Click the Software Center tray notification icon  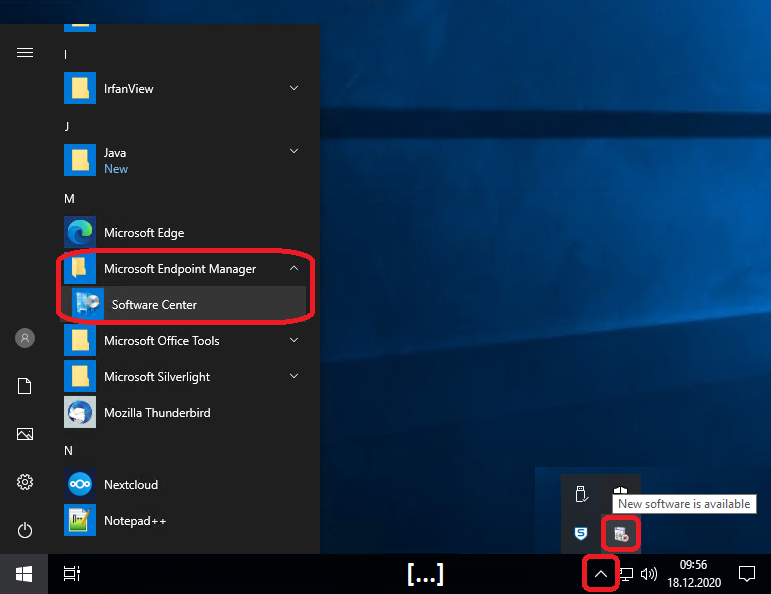(620, 534)
